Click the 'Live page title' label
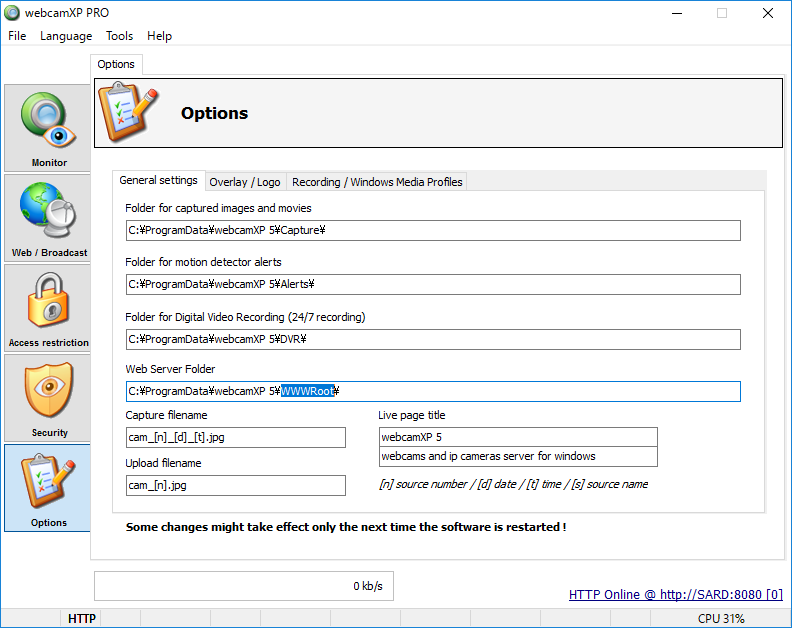The height and width of the screenshot is (628, 792). click(x=412, y=415)
